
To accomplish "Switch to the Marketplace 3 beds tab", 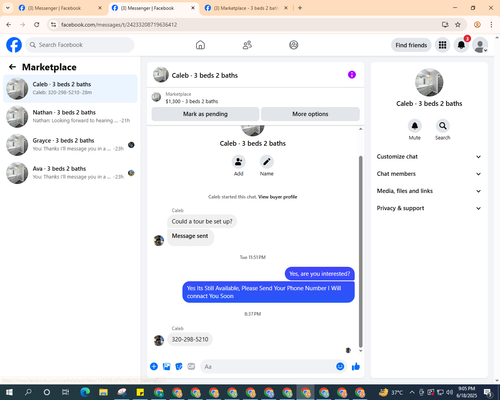I will tap(245, 8).
